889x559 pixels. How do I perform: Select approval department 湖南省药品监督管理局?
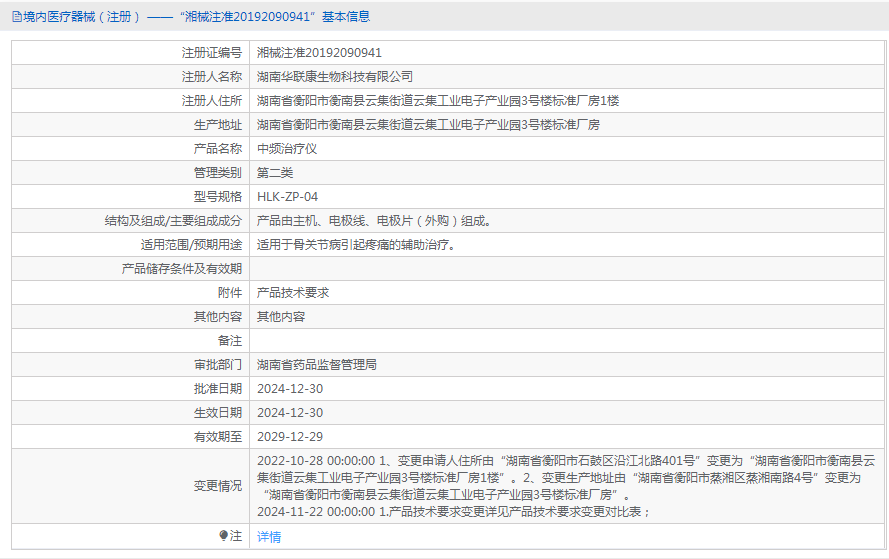tap(317, 365)
